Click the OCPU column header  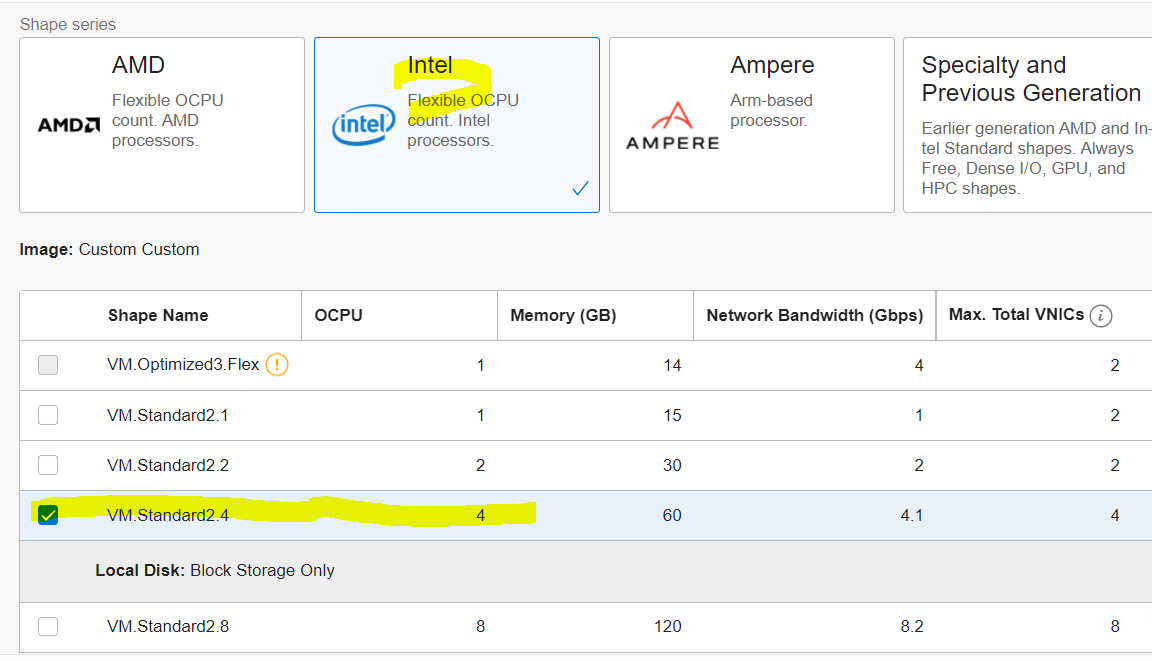[x=339, y=315]
